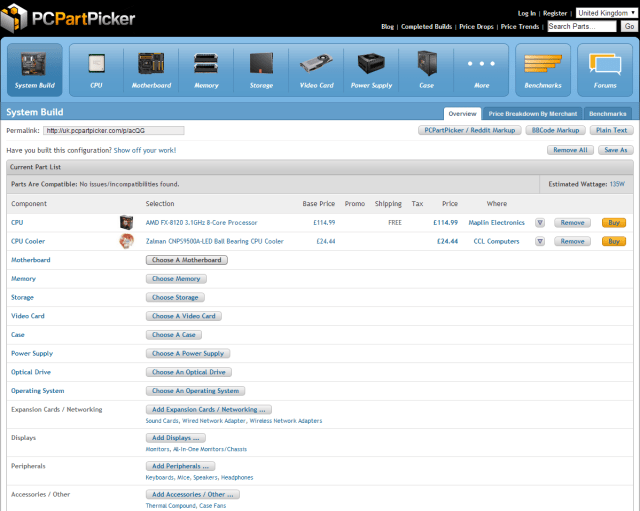Click the Save As button

pyautogui.click(x=616, y=150)
